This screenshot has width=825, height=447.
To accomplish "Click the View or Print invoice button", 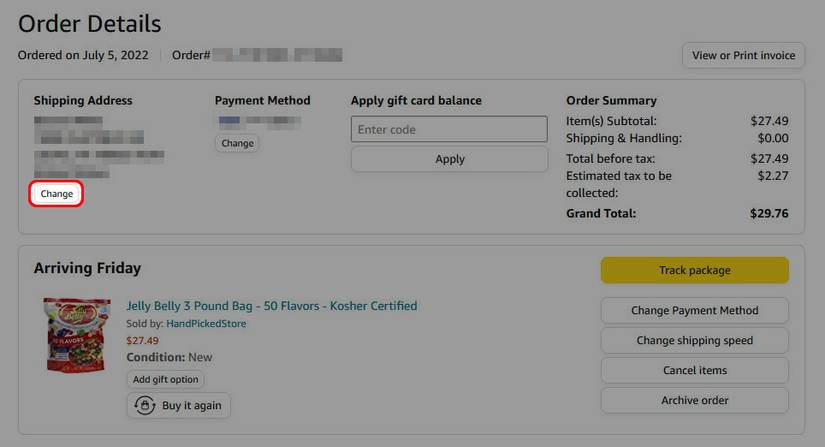I will click(743, 55).
